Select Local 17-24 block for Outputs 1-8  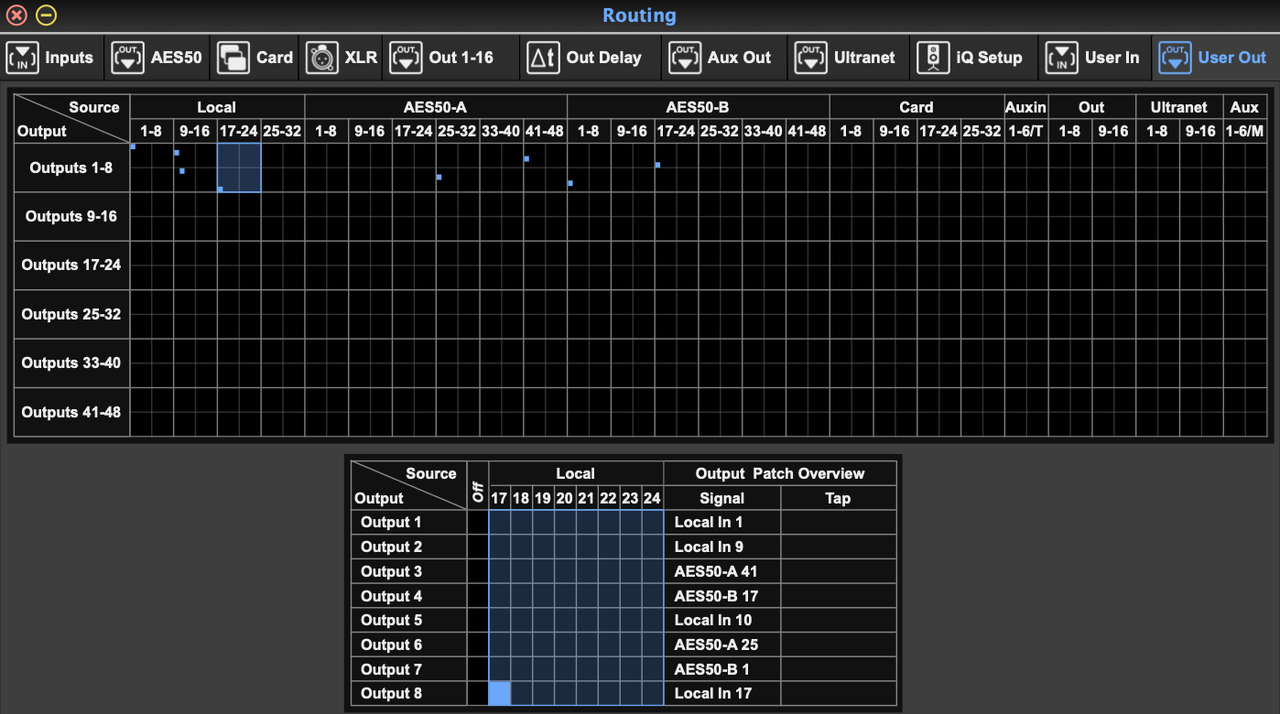click(239, 167)
